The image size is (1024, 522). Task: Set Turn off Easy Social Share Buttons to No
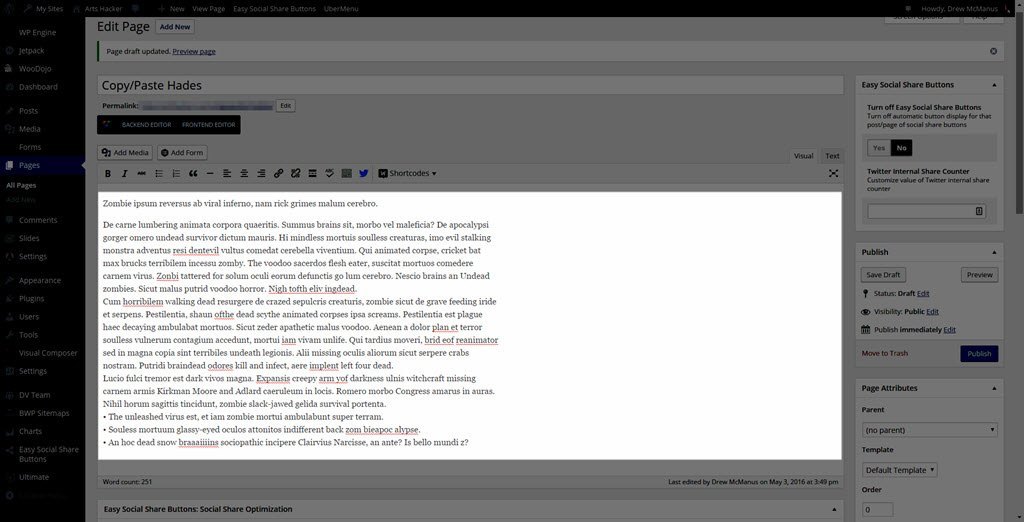click(x=901, y=148)
